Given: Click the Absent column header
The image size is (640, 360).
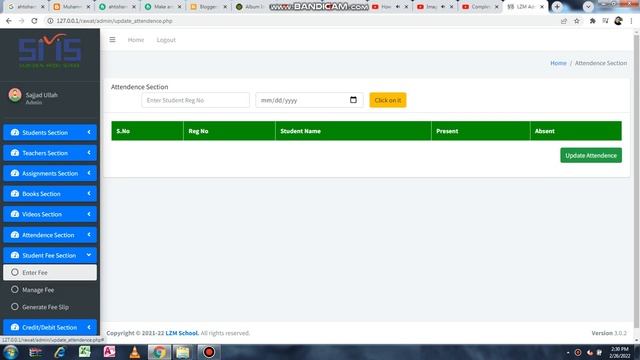Looking at the screenshot, I should [x=576, y=131].
